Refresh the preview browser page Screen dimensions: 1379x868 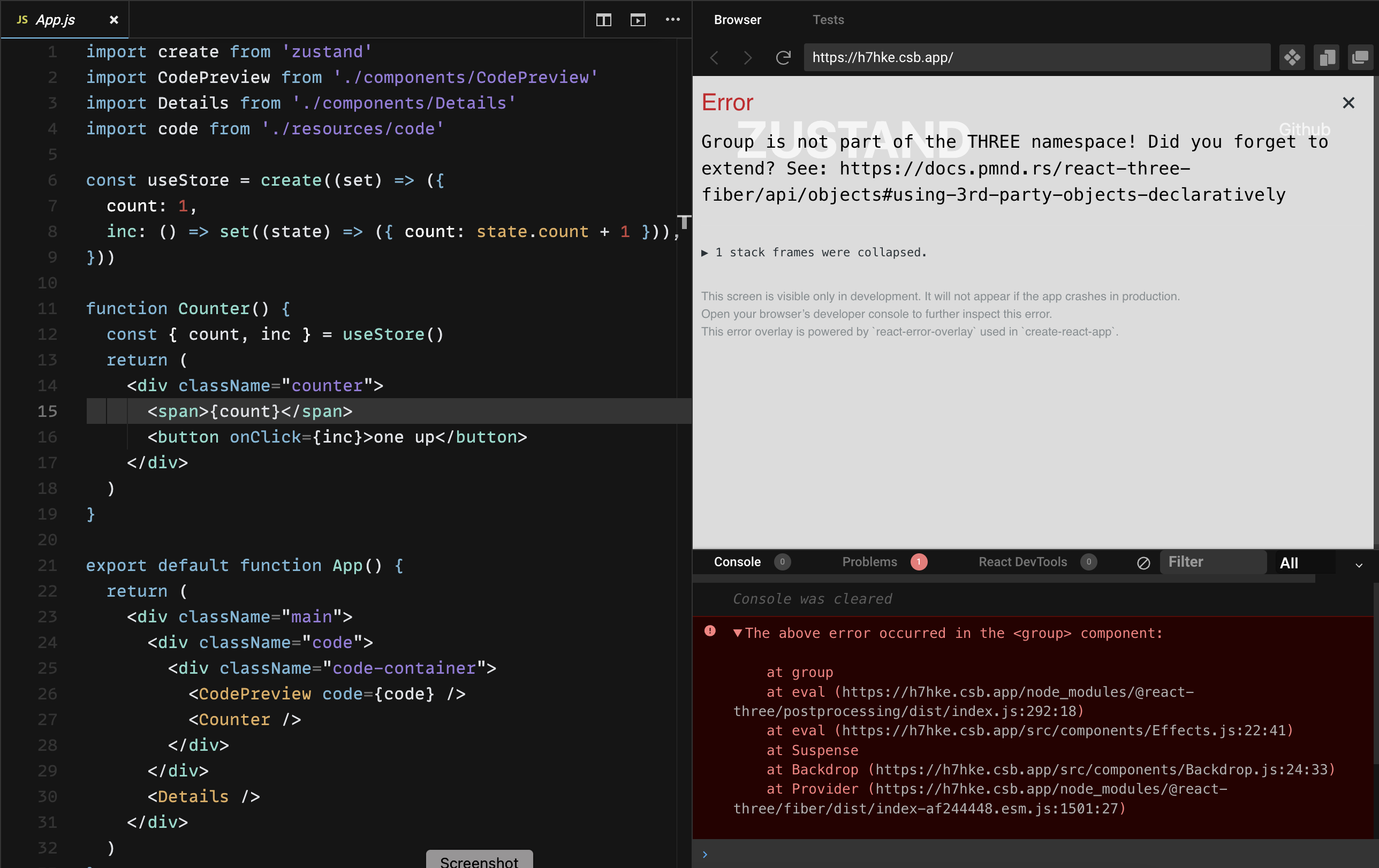point(783,57)
